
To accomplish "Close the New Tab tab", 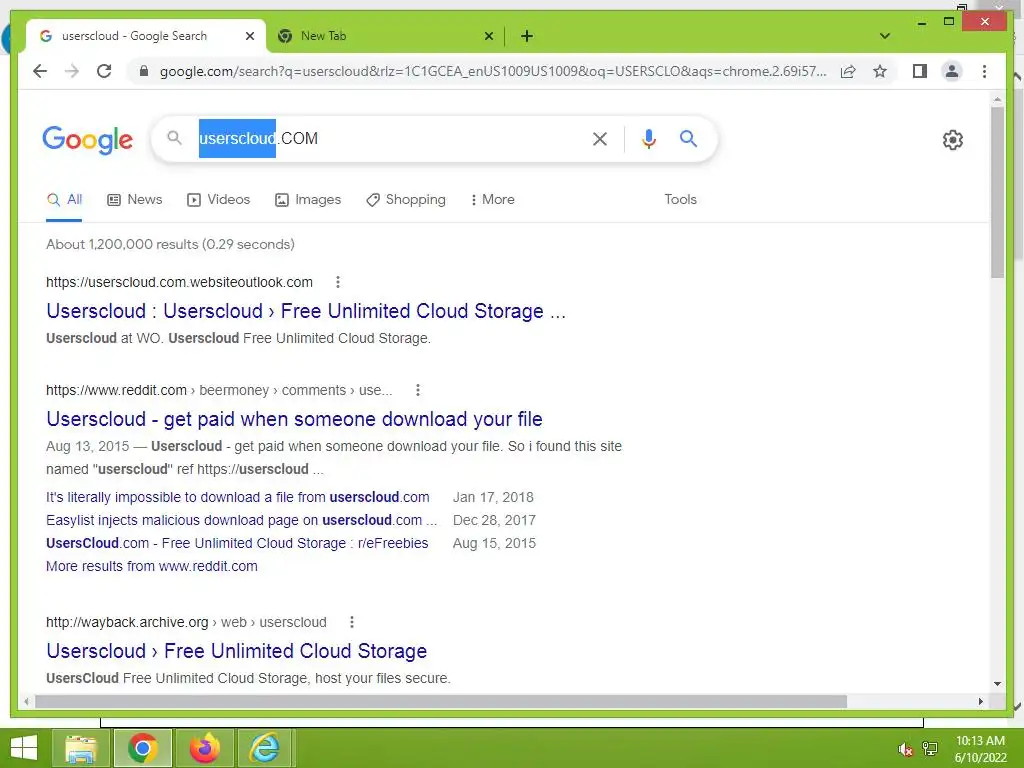I will (x=488, y=37).
